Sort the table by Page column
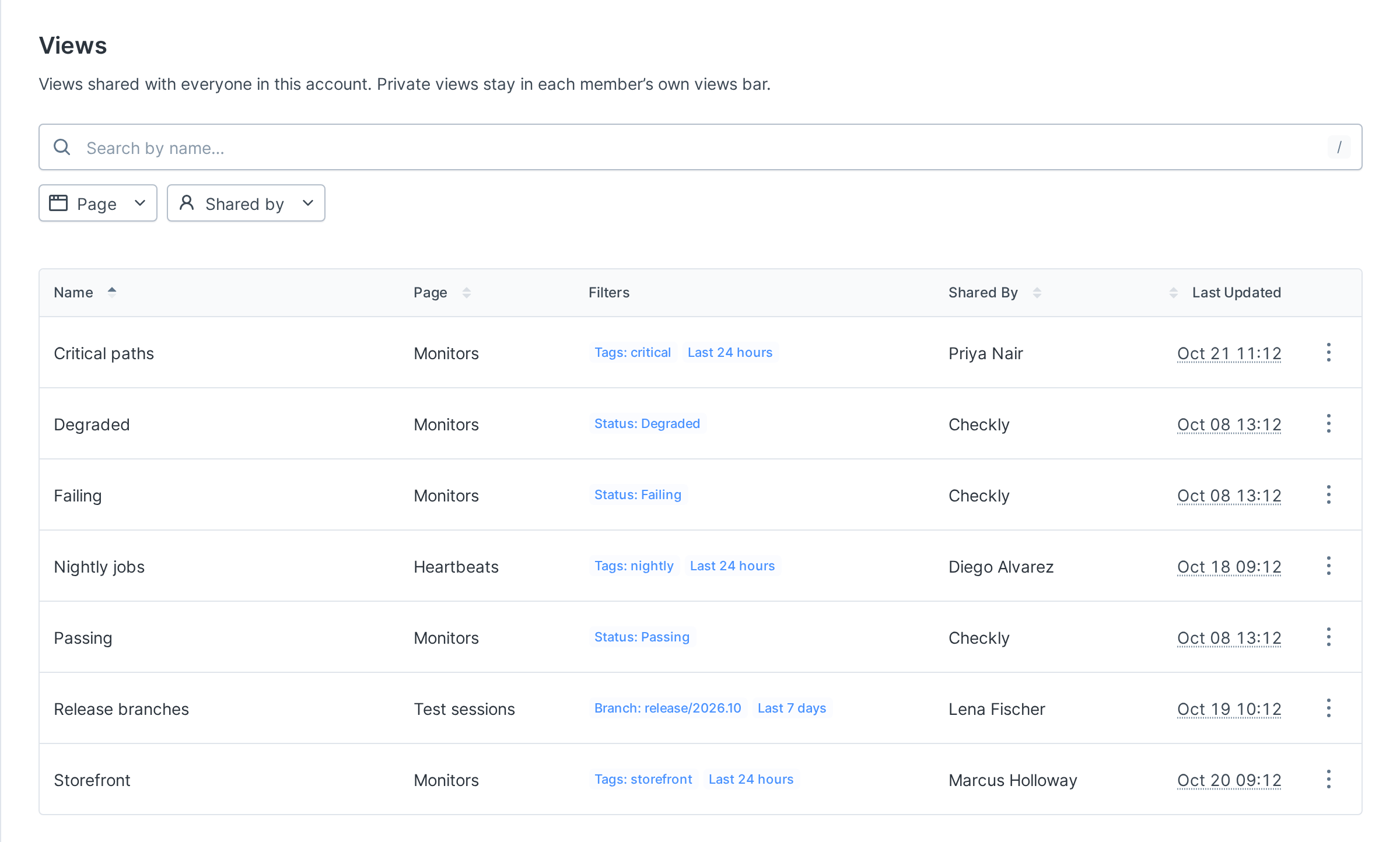The width and height of the screenshot is (1400, 842). (442, 292)
